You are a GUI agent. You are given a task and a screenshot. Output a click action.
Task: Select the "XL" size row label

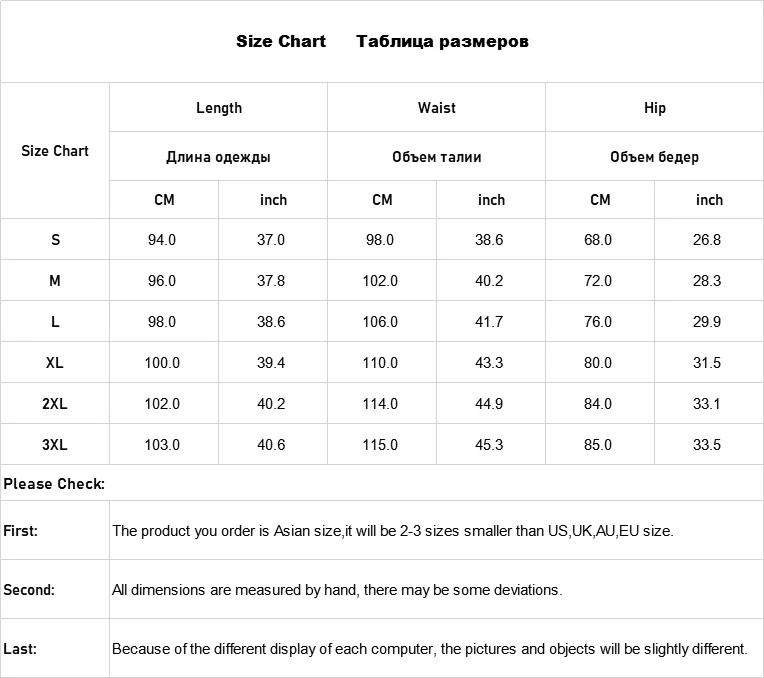coord(55,363)
